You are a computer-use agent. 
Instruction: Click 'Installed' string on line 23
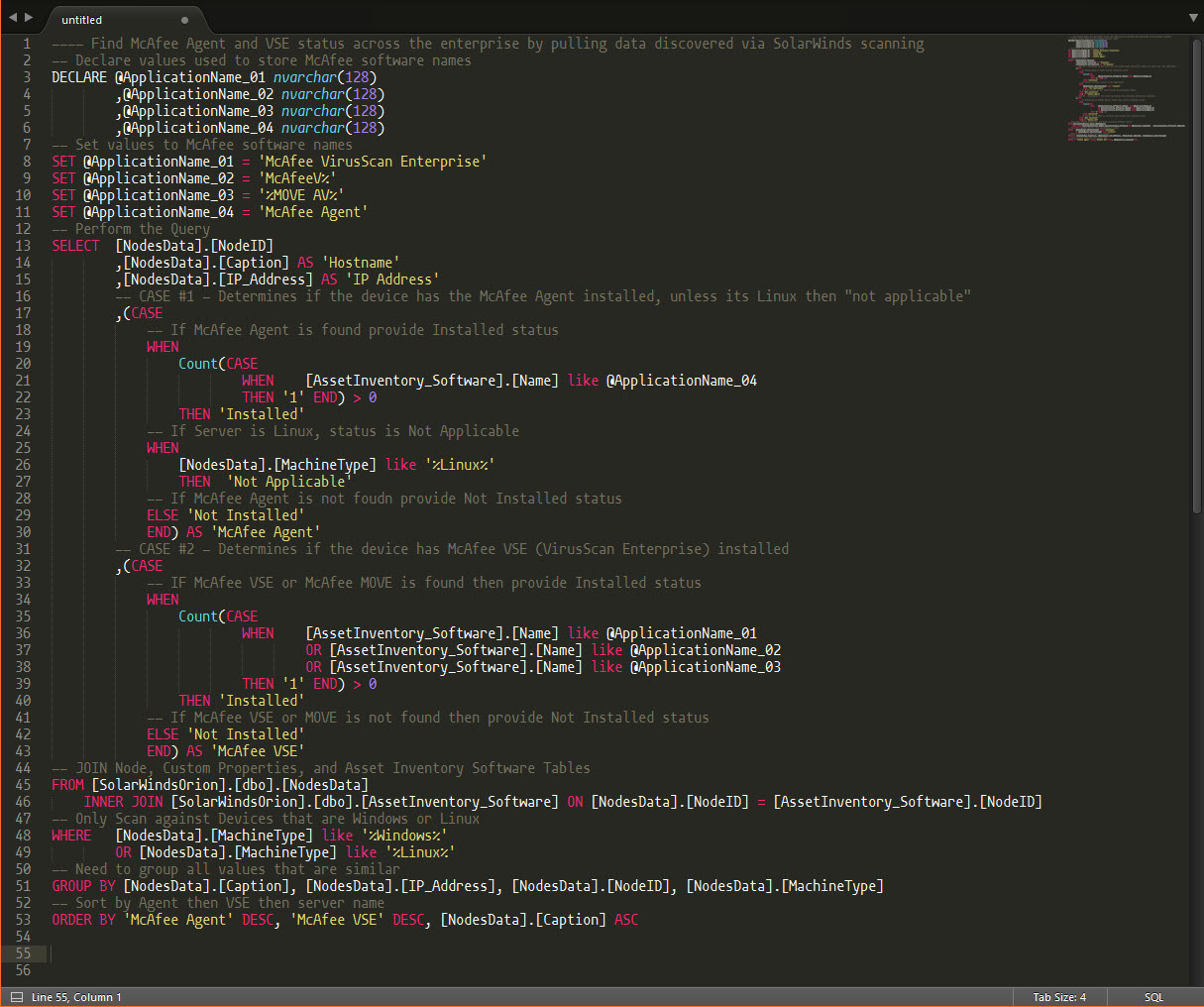point(262,414)
